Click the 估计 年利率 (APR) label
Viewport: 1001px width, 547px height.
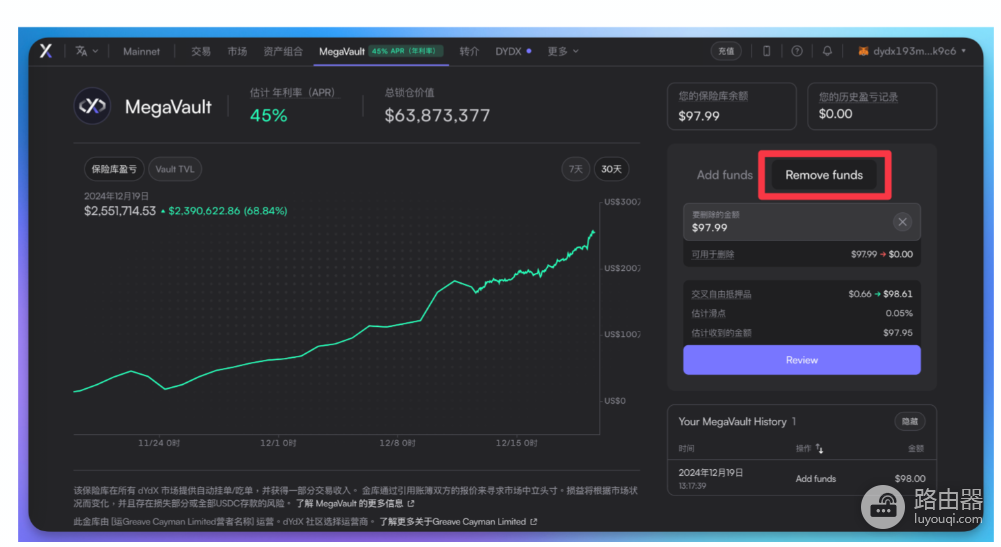click(x=292, y=93)
